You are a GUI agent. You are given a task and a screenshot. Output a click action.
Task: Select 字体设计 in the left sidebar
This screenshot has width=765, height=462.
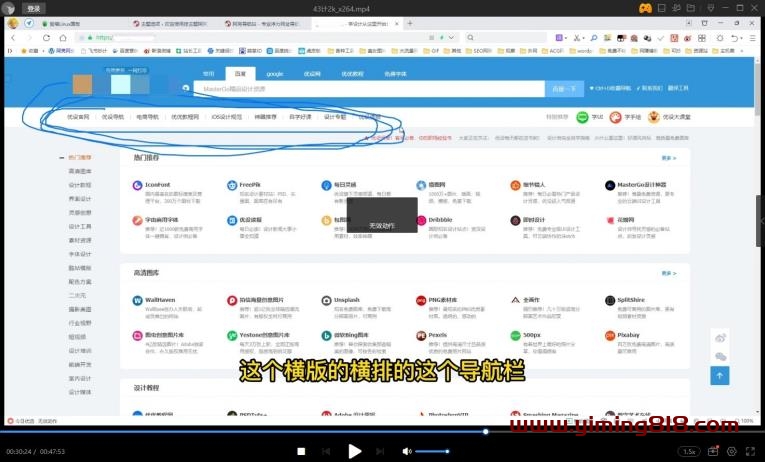click(80, 254)
